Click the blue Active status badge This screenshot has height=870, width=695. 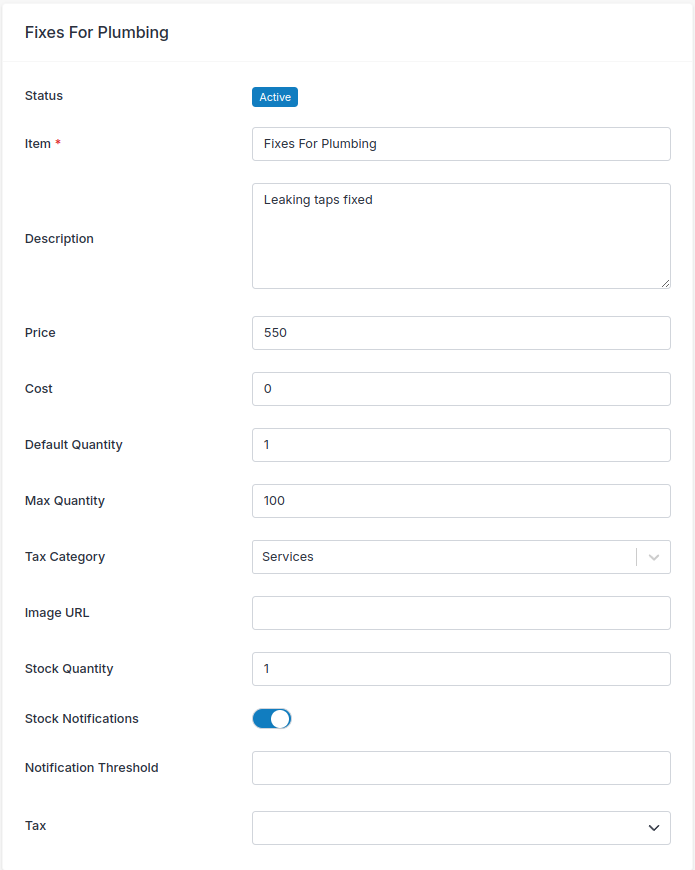pos(275,97)
